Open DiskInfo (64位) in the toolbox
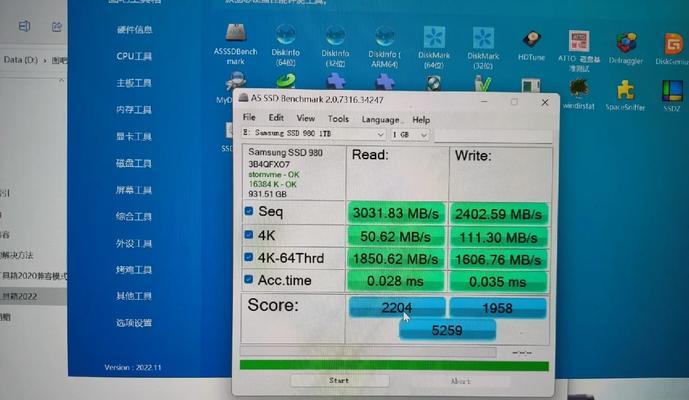The height and width of the screenshot is (400, 689). pos(286,36)
